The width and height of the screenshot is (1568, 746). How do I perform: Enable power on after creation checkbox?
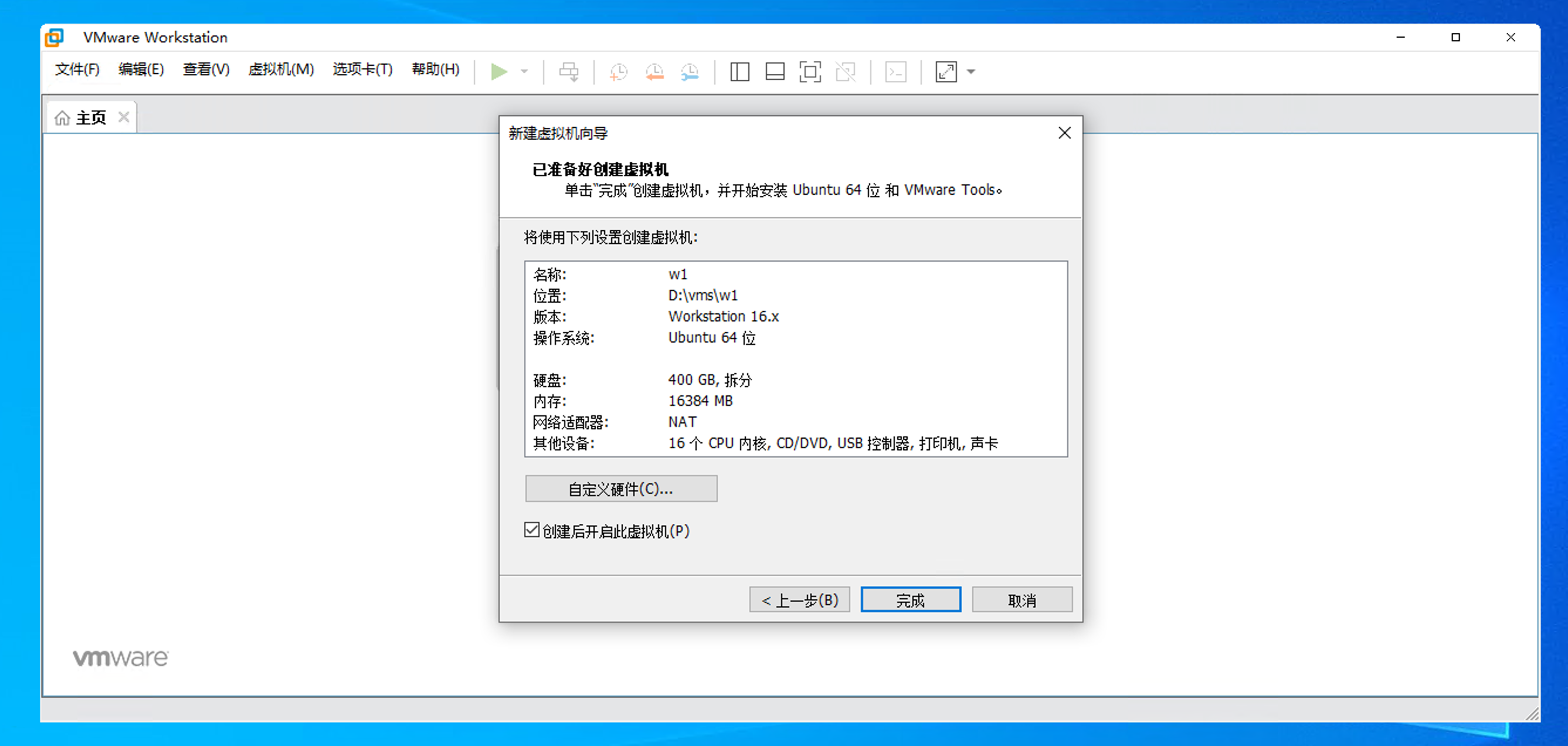coord(531,530)
